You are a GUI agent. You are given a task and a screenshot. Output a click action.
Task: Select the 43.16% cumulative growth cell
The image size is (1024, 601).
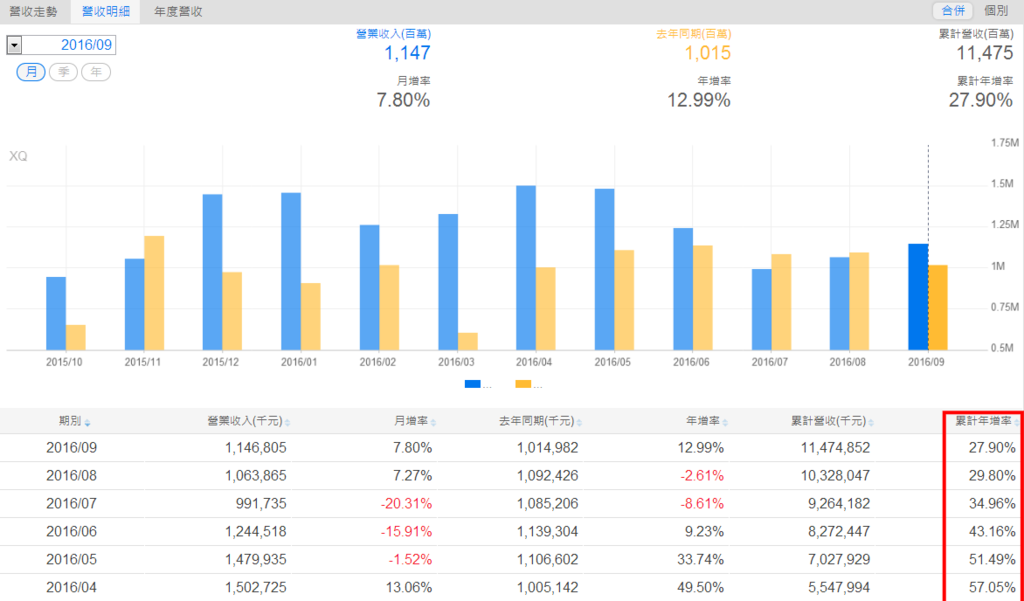[x=992, y=532]
